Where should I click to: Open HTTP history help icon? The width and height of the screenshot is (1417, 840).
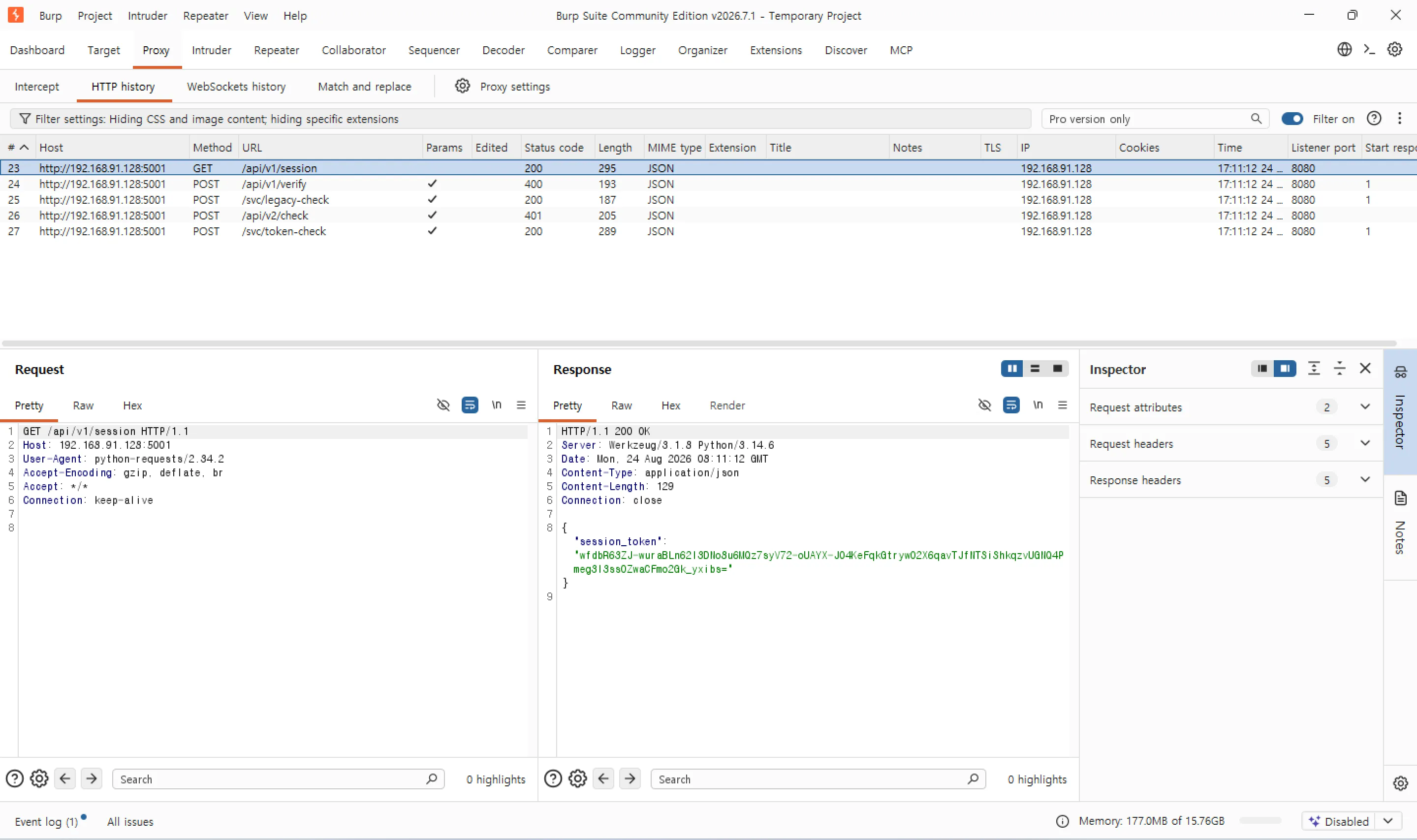[1374, 118]
